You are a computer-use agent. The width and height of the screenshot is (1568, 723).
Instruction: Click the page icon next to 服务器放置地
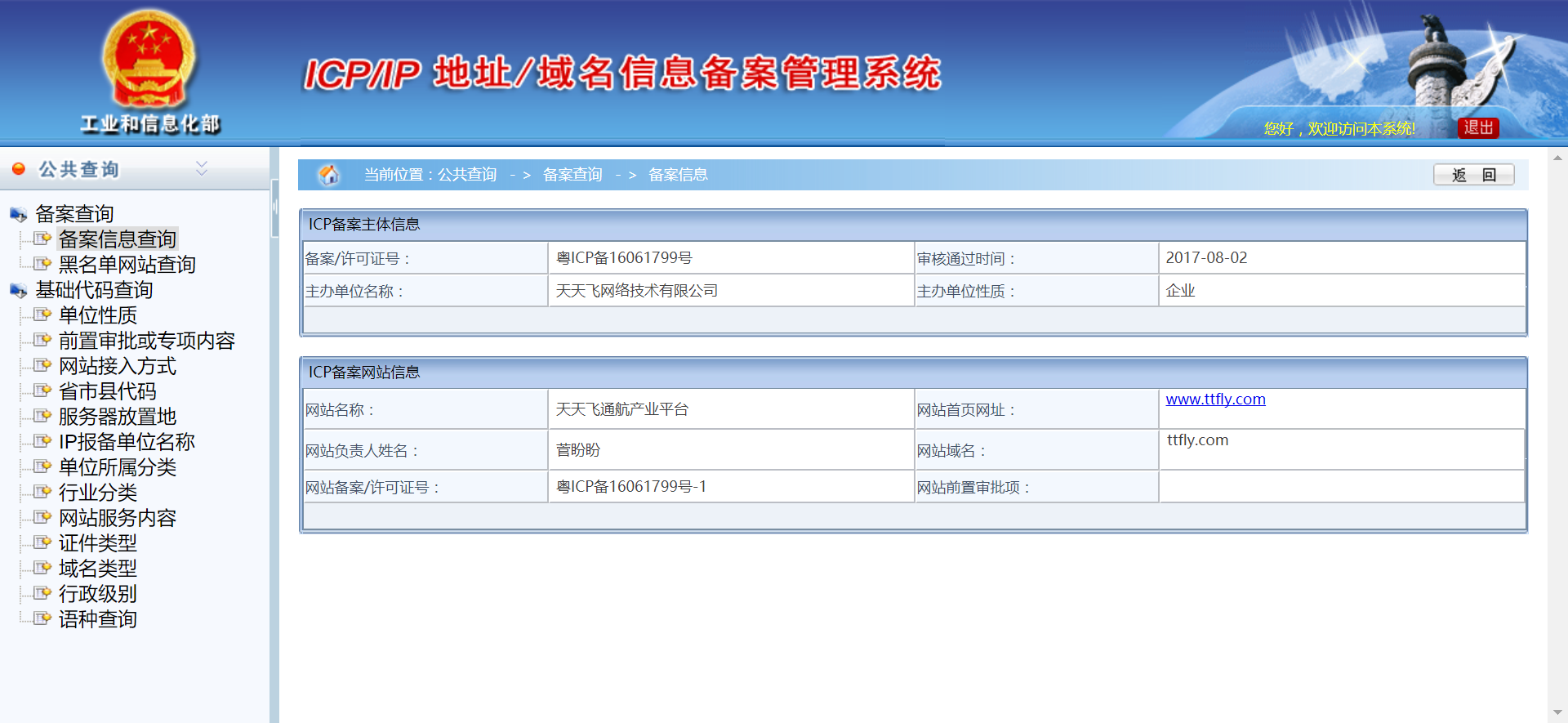pyautogui.click(x=42, y=416)
